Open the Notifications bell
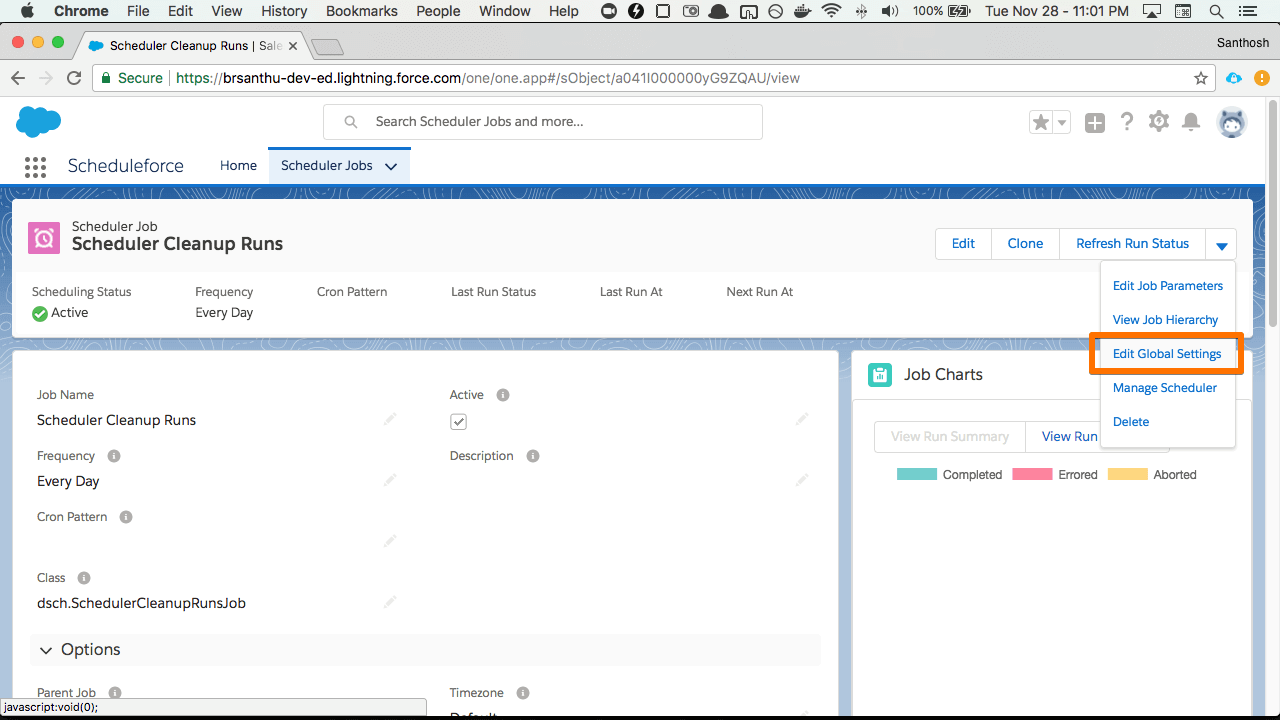 [1191, 122]
